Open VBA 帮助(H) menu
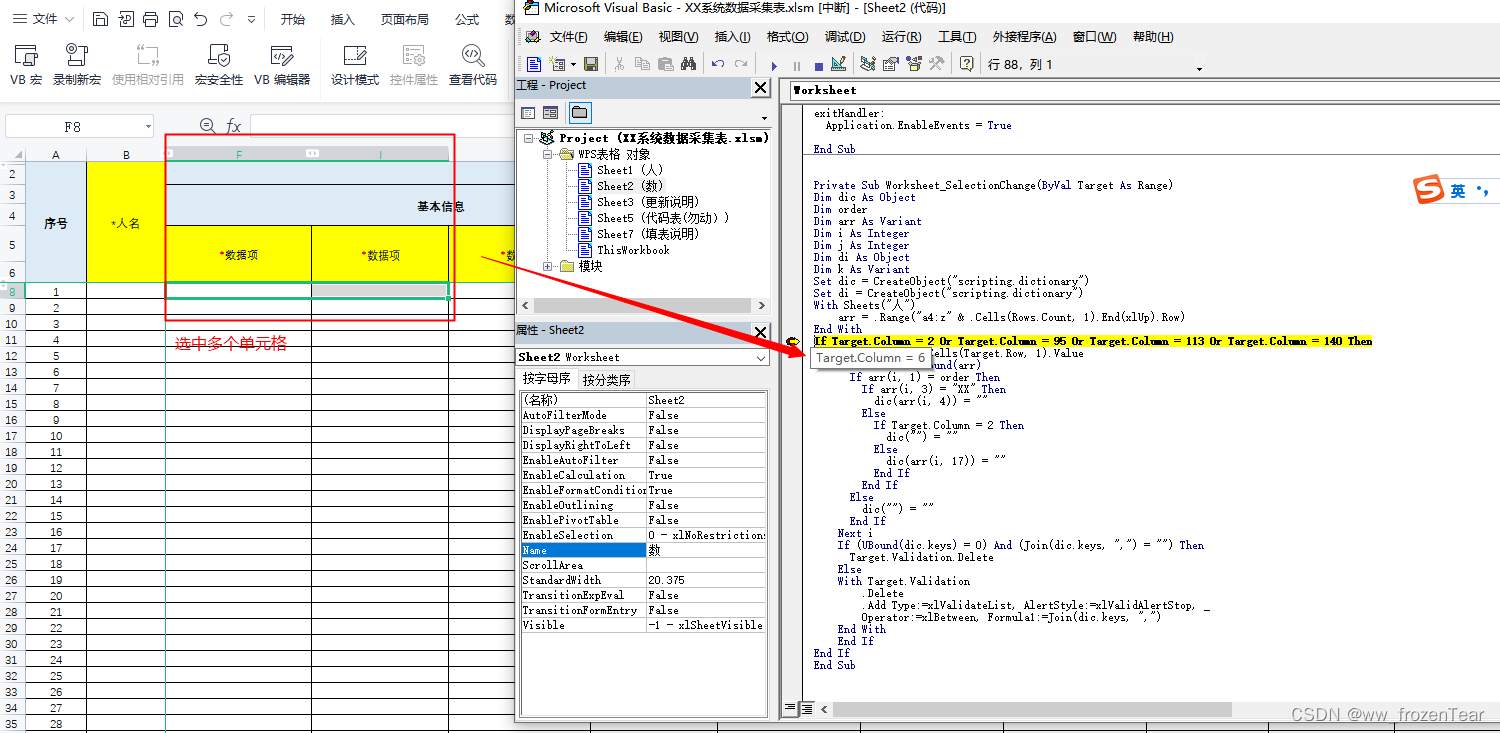 point(1153,37)
